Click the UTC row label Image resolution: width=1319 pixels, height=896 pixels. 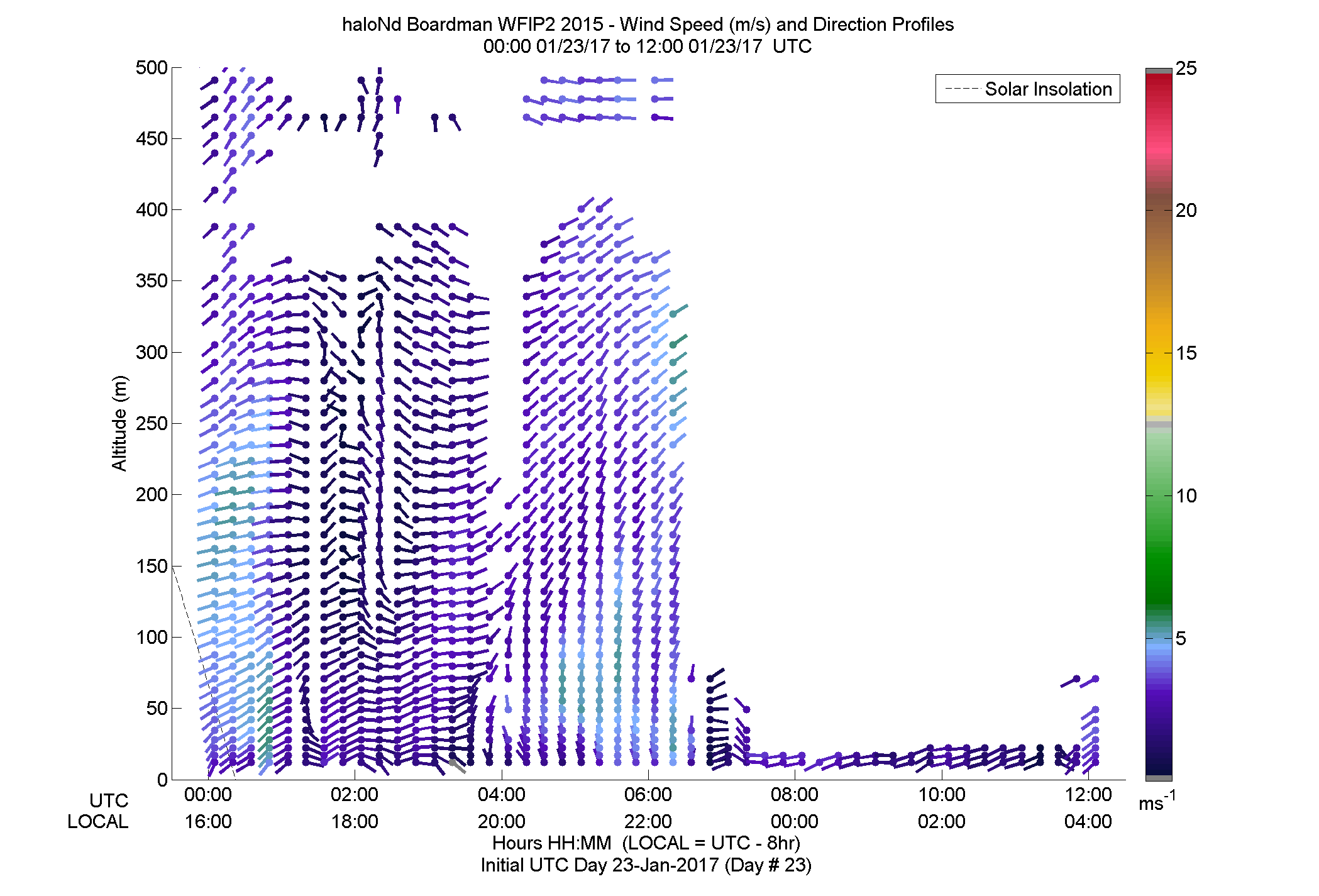(x=109, y=800)
